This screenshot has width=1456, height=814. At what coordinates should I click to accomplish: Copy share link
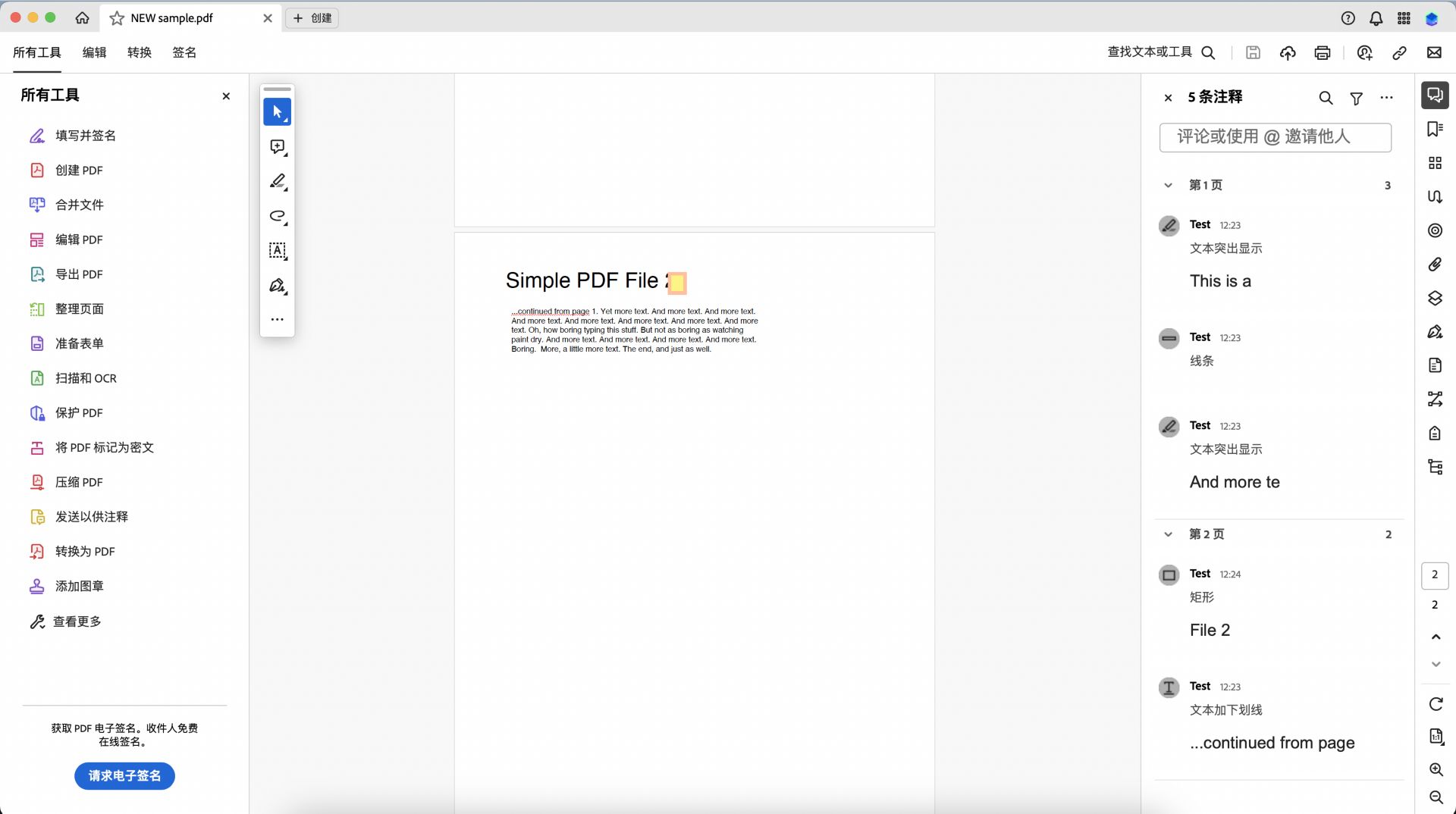[x=1400, y=52]
